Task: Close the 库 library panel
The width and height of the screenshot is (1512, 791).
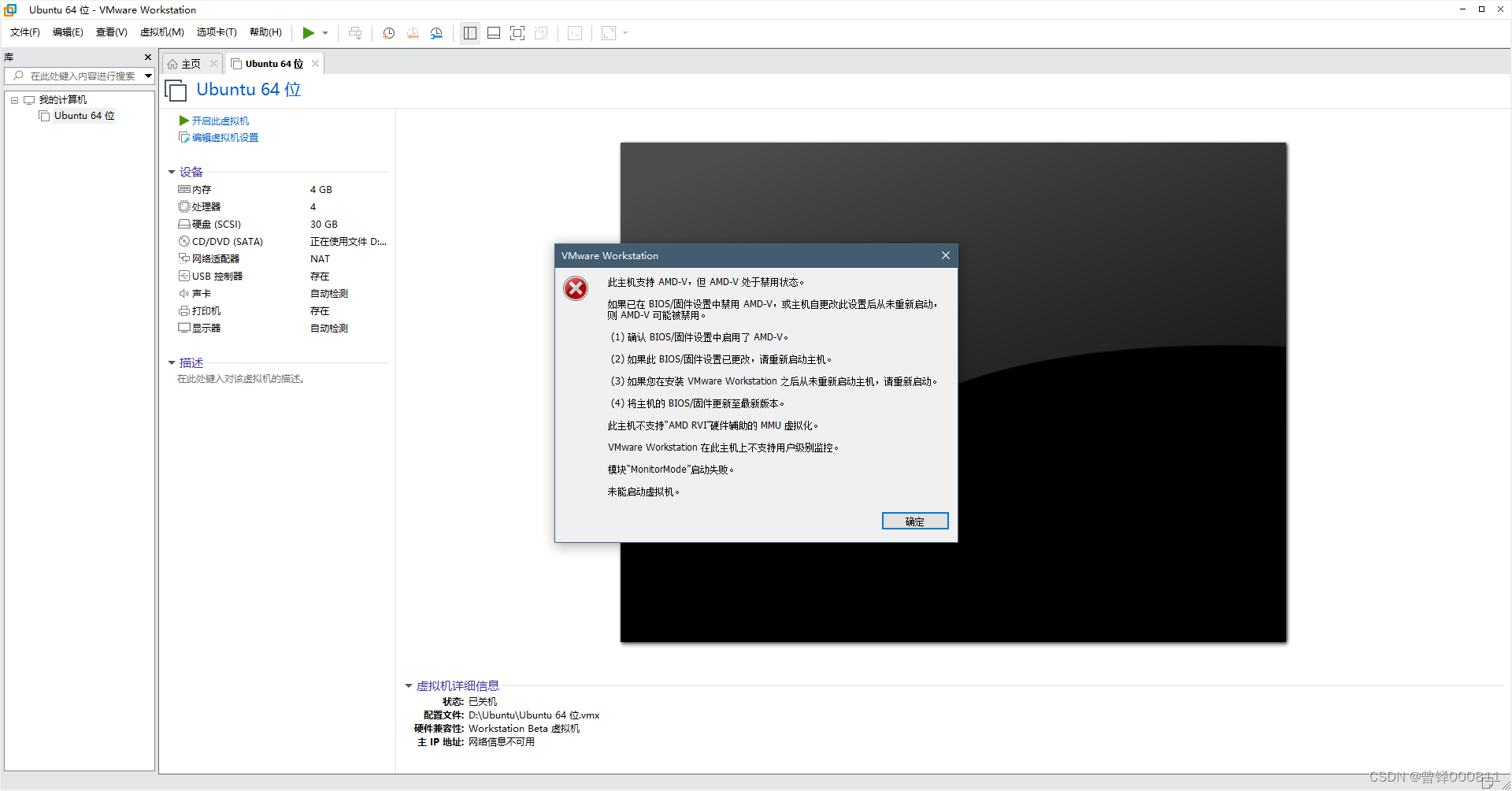Action: (148, 58)
